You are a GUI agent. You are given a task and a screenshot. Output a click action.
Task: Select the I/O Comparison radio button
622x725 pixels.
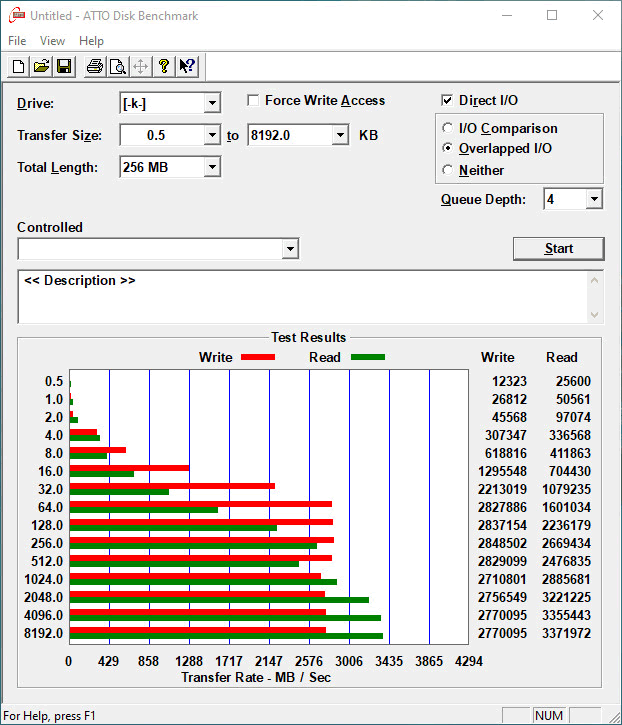(448, 128)
